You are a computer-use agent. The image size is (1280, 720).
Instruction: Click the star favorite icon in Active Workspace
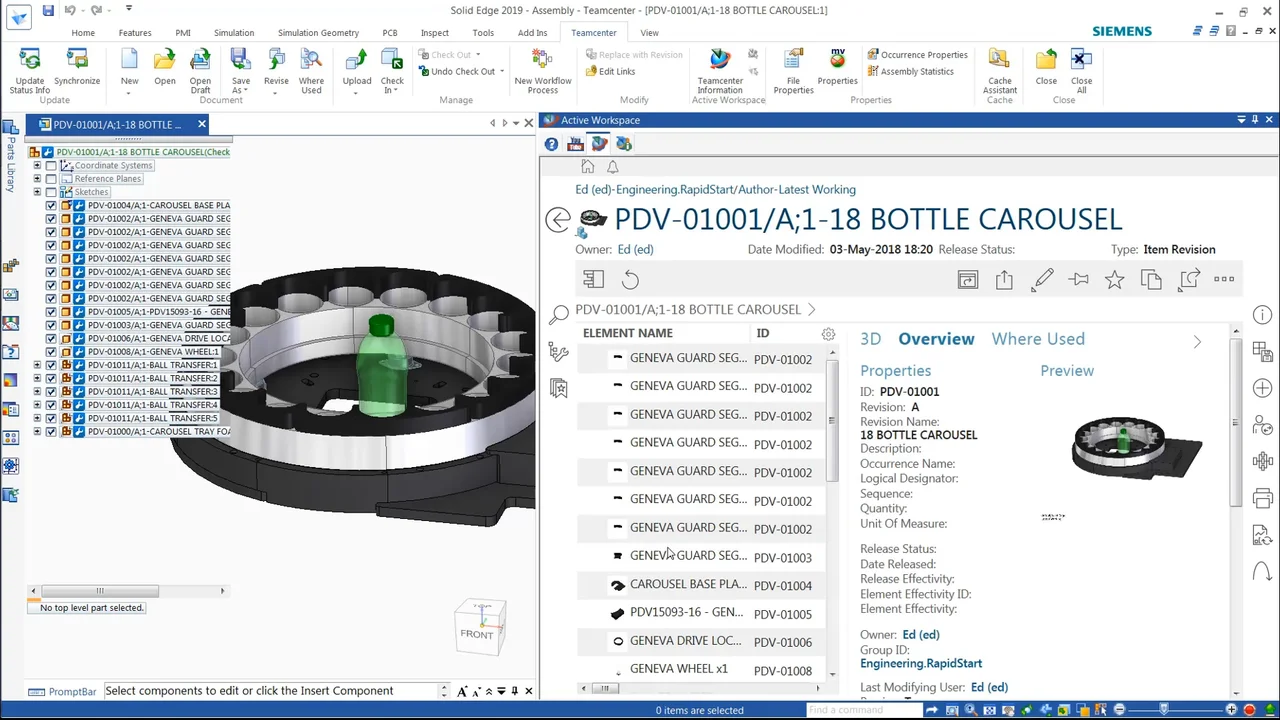point(1114,280)
